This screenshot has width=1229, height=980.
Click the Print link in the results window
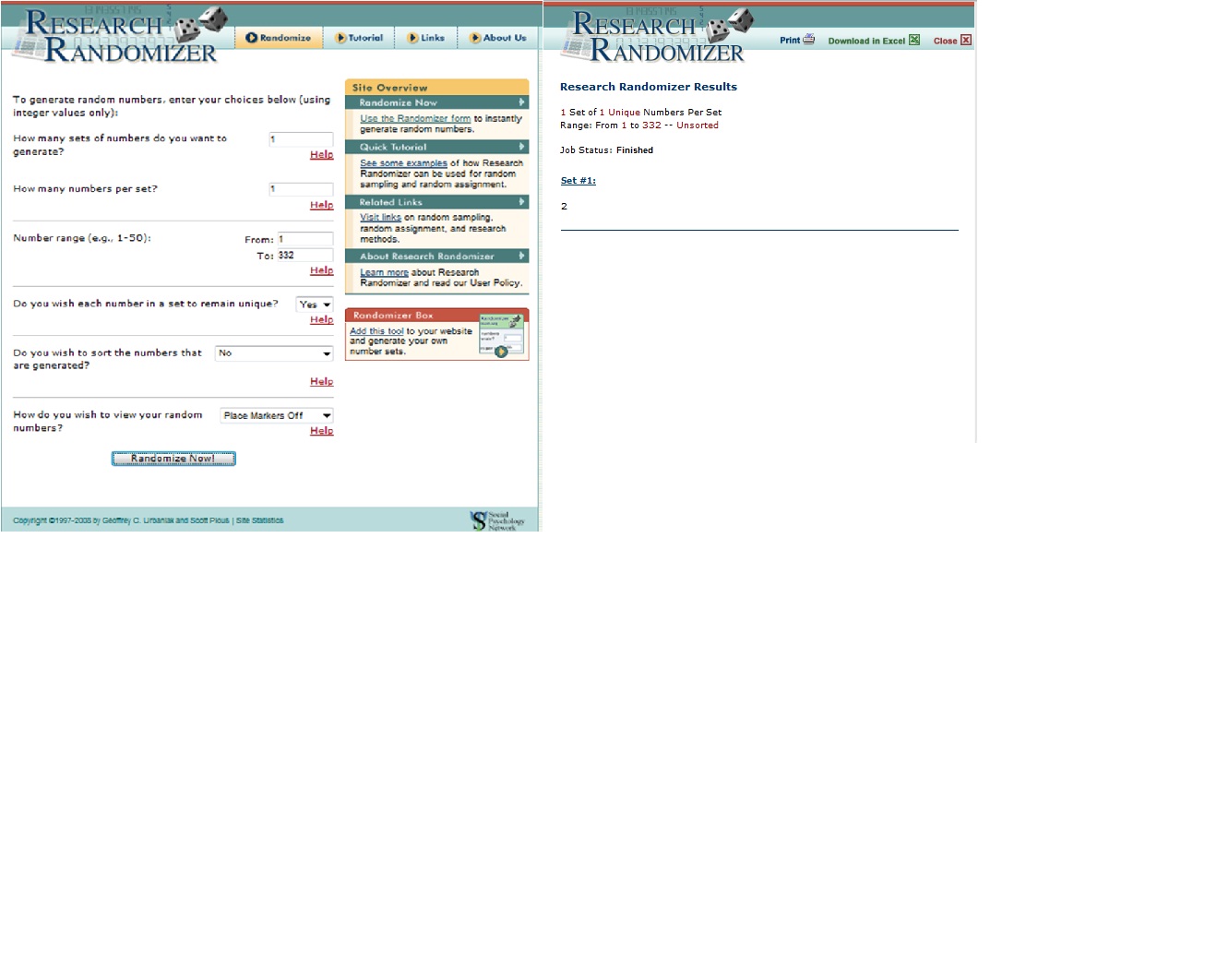[x=790, y=41]
